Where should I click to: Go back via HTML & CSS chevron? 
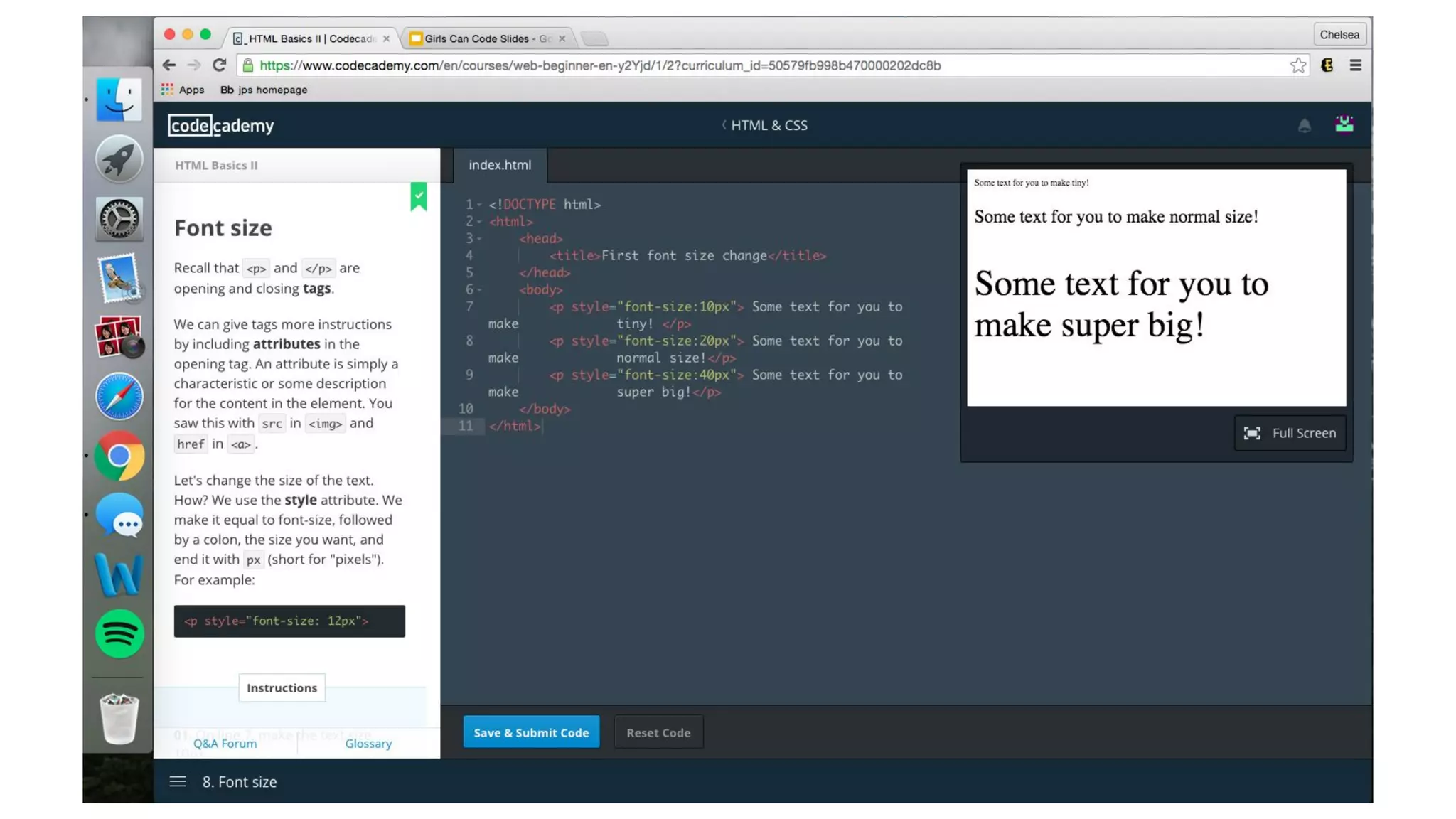[724, 125]
